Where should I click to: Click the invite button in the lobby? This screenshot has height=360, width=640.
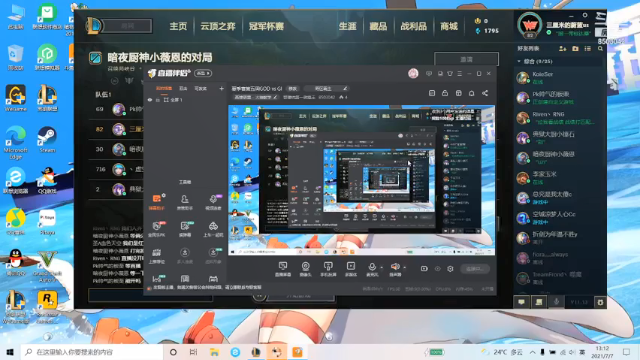[x=466, y=59]
